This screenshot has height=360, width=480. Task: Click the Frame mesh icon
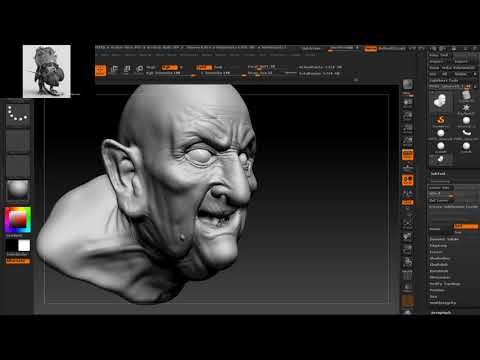coord(408,222)
